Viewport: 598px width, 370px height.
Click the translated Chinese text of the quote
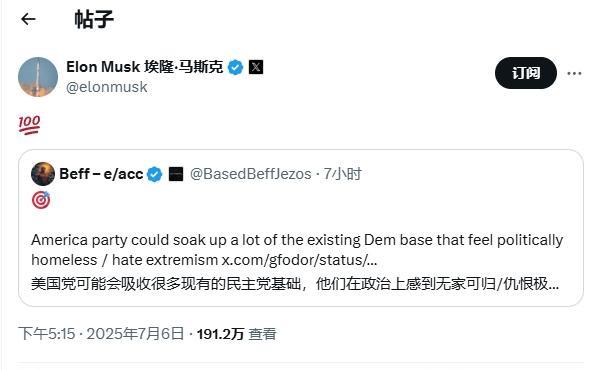click(x=295, y=284)
